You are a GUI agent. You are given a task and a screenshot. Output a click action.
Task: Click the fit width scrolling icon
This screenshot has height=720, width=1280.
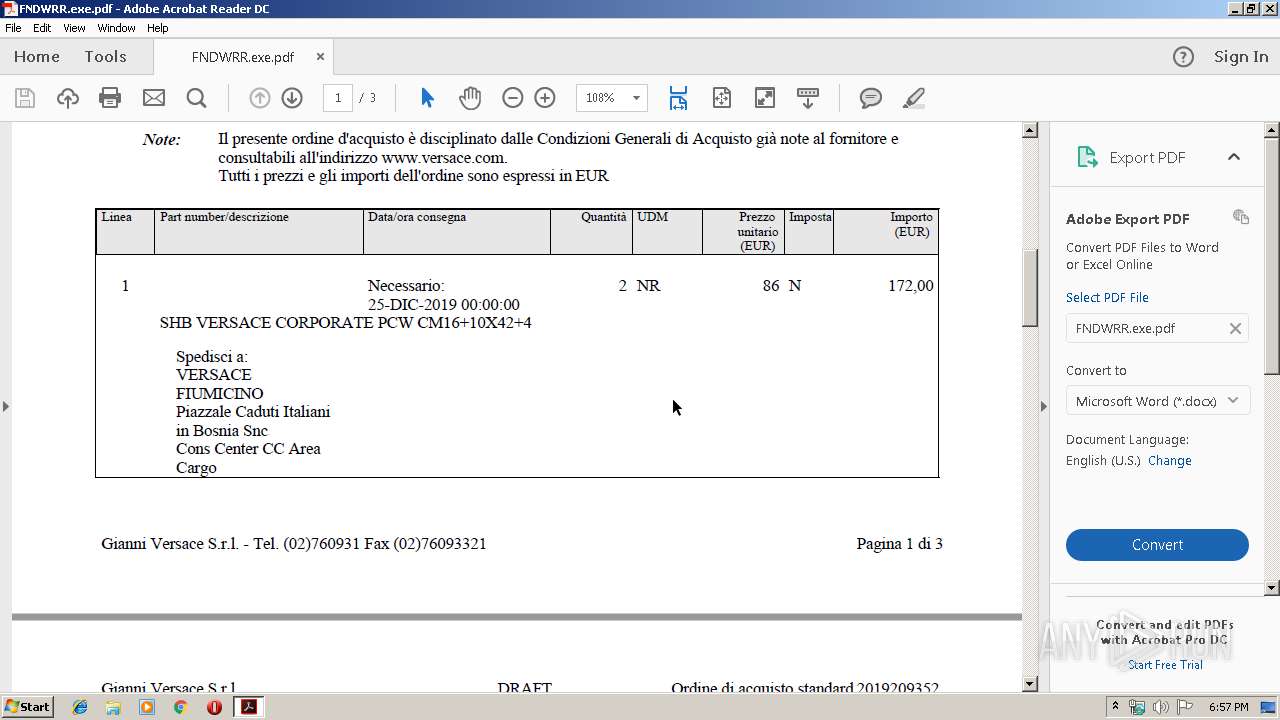tap(678, 98)
